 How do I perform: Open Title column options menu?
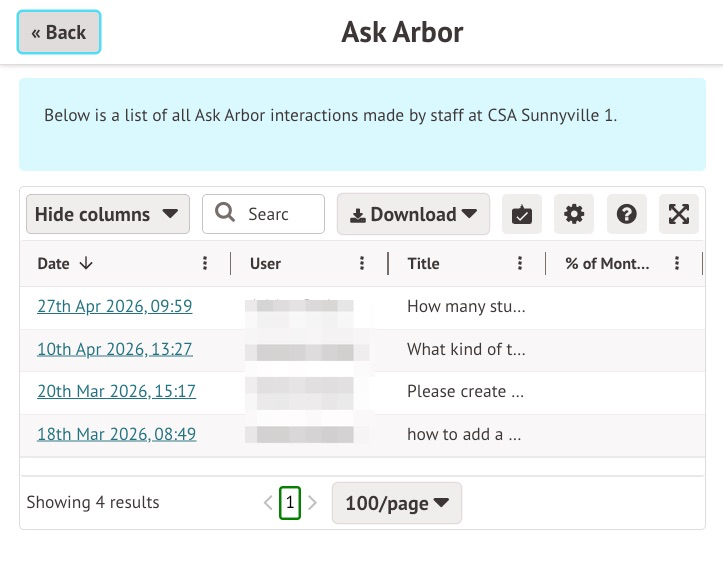tap(520, 264)
